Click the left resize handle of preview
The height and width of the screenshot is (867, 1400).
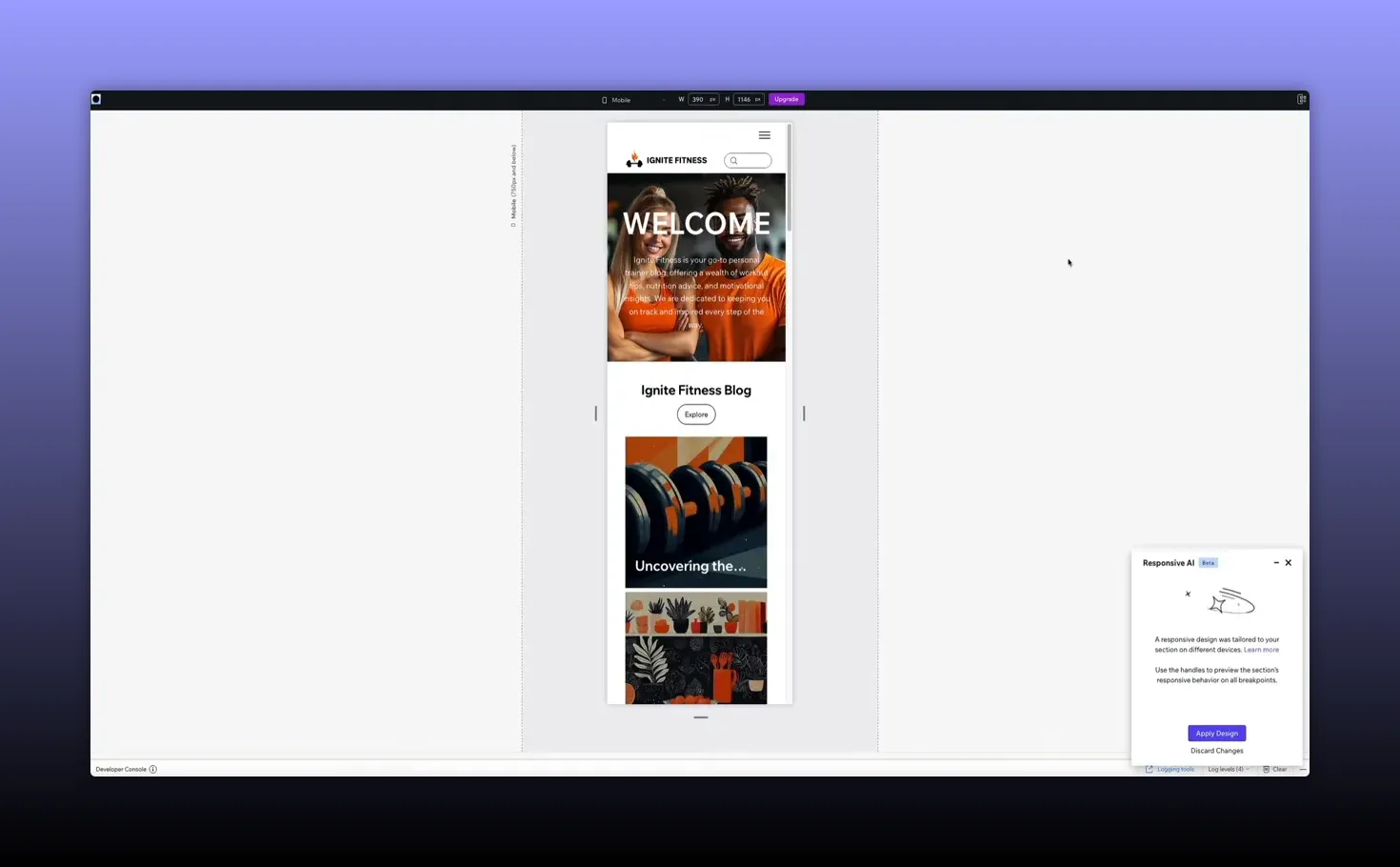pos(596,413)
